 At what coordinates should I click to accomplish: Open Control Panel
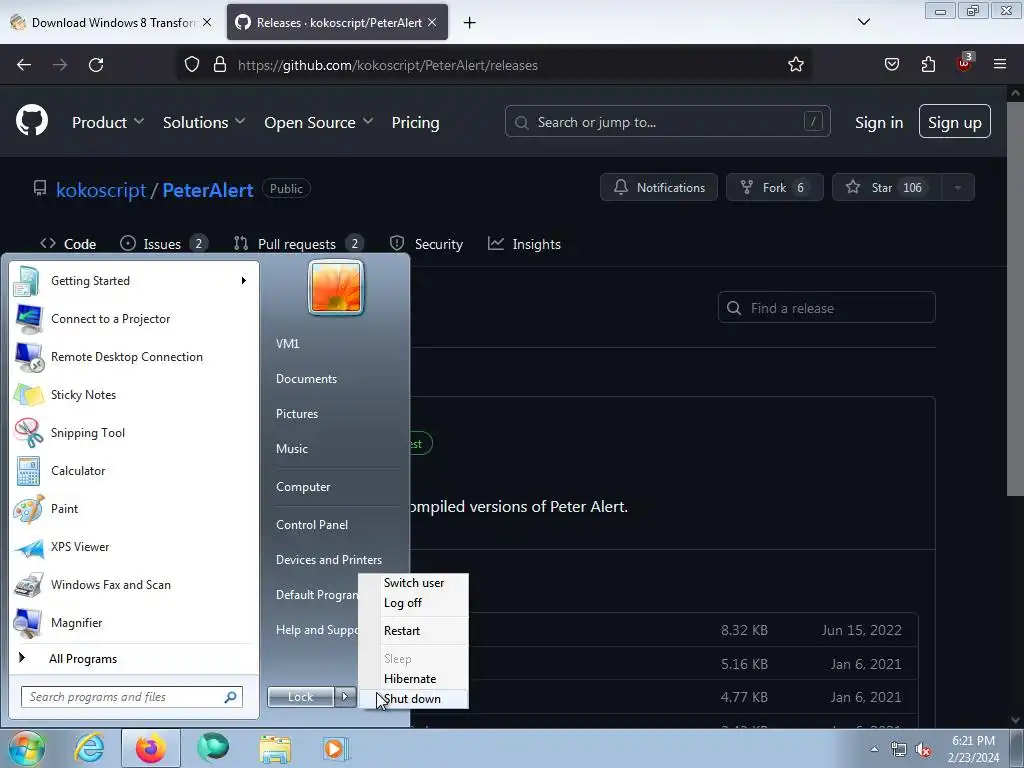click(x=312, y=525)
